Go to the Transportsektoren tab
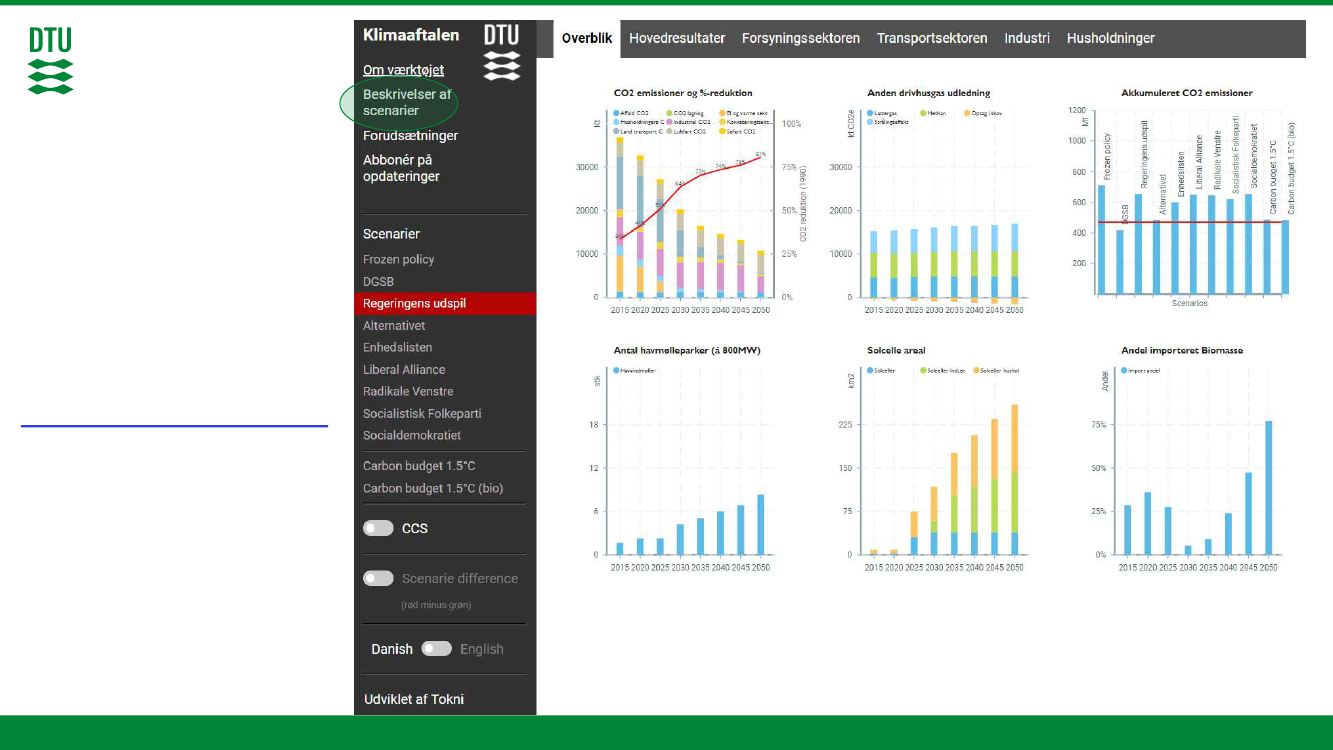 [932, 38]
